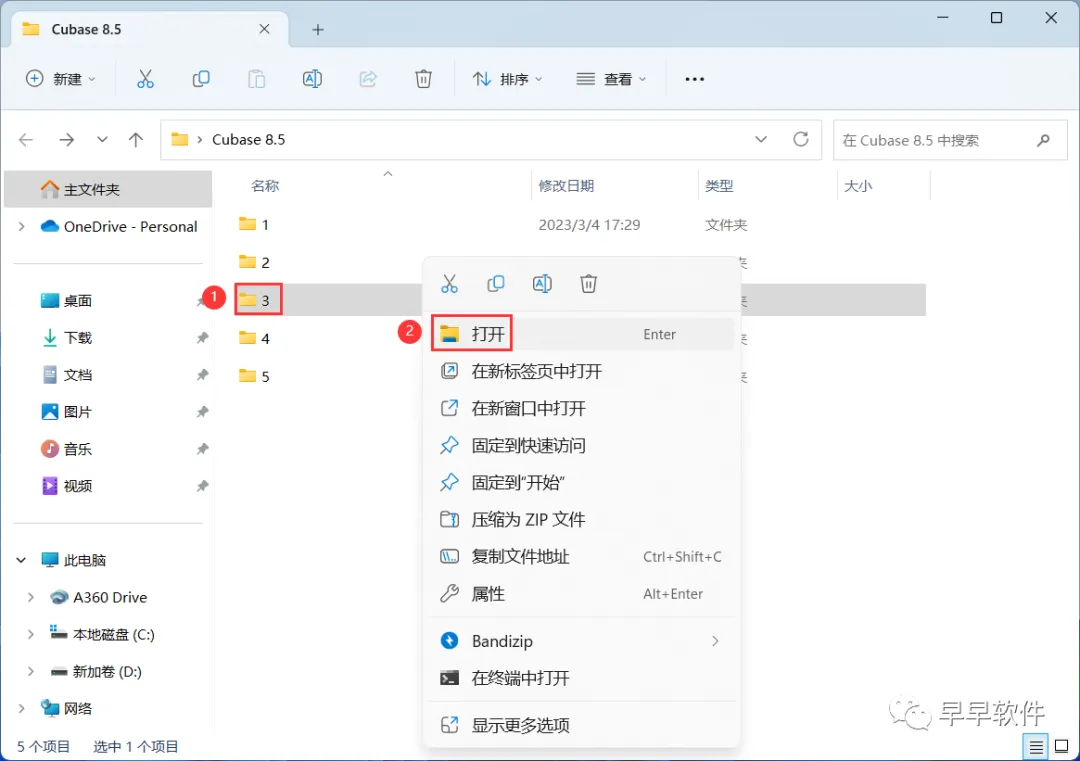Open a new tab with the plus button
This screenshot has height=761, width=1080.
pos(318,30)
